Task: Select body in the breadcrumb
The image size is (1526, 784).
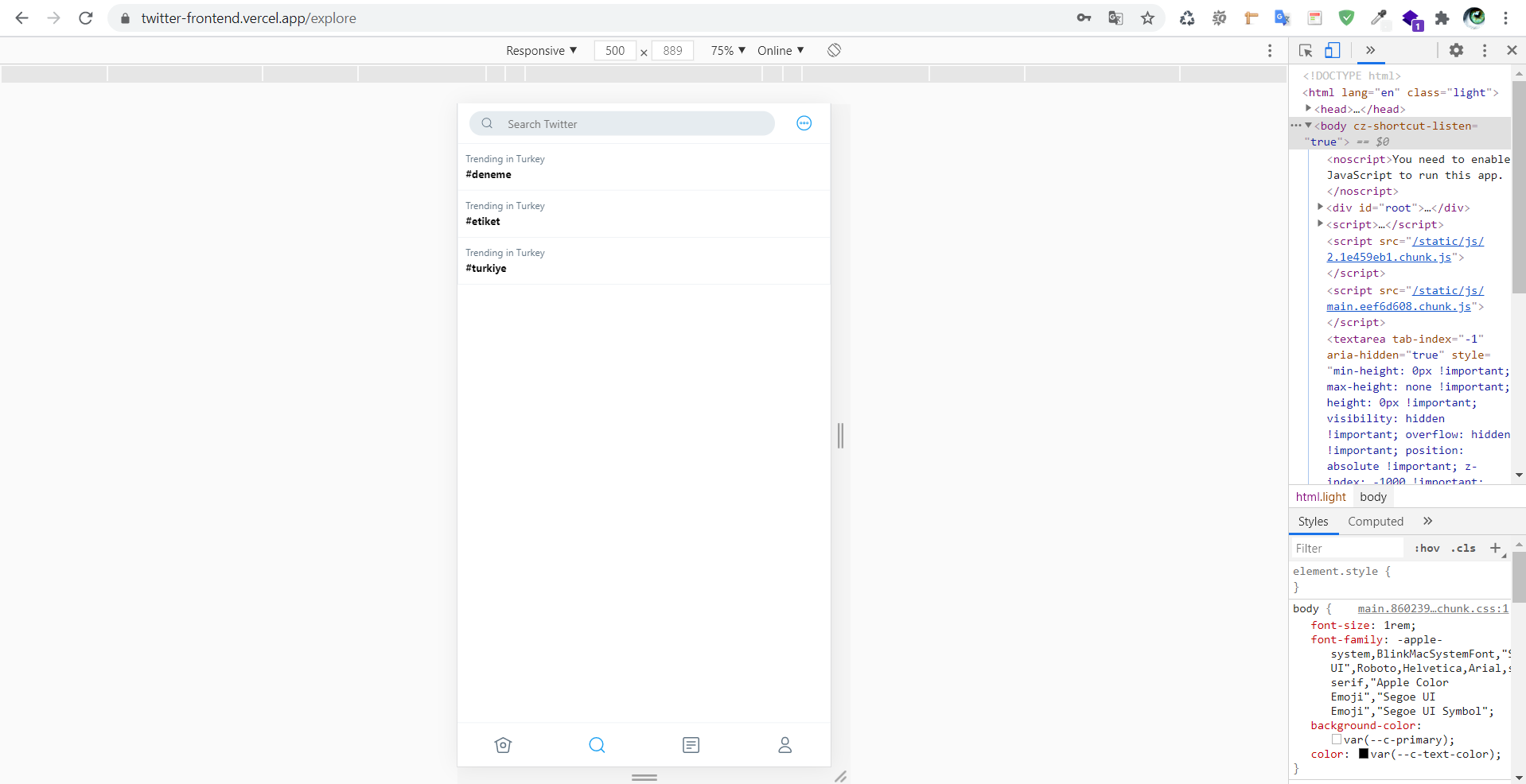Action: tap(1373, 497)
